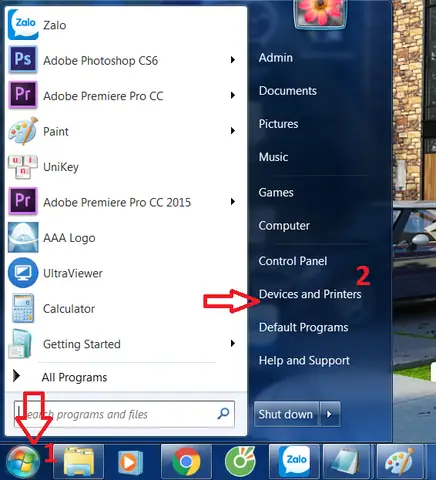
Task: Click the Getting Started icon
Action: [21, 343]
